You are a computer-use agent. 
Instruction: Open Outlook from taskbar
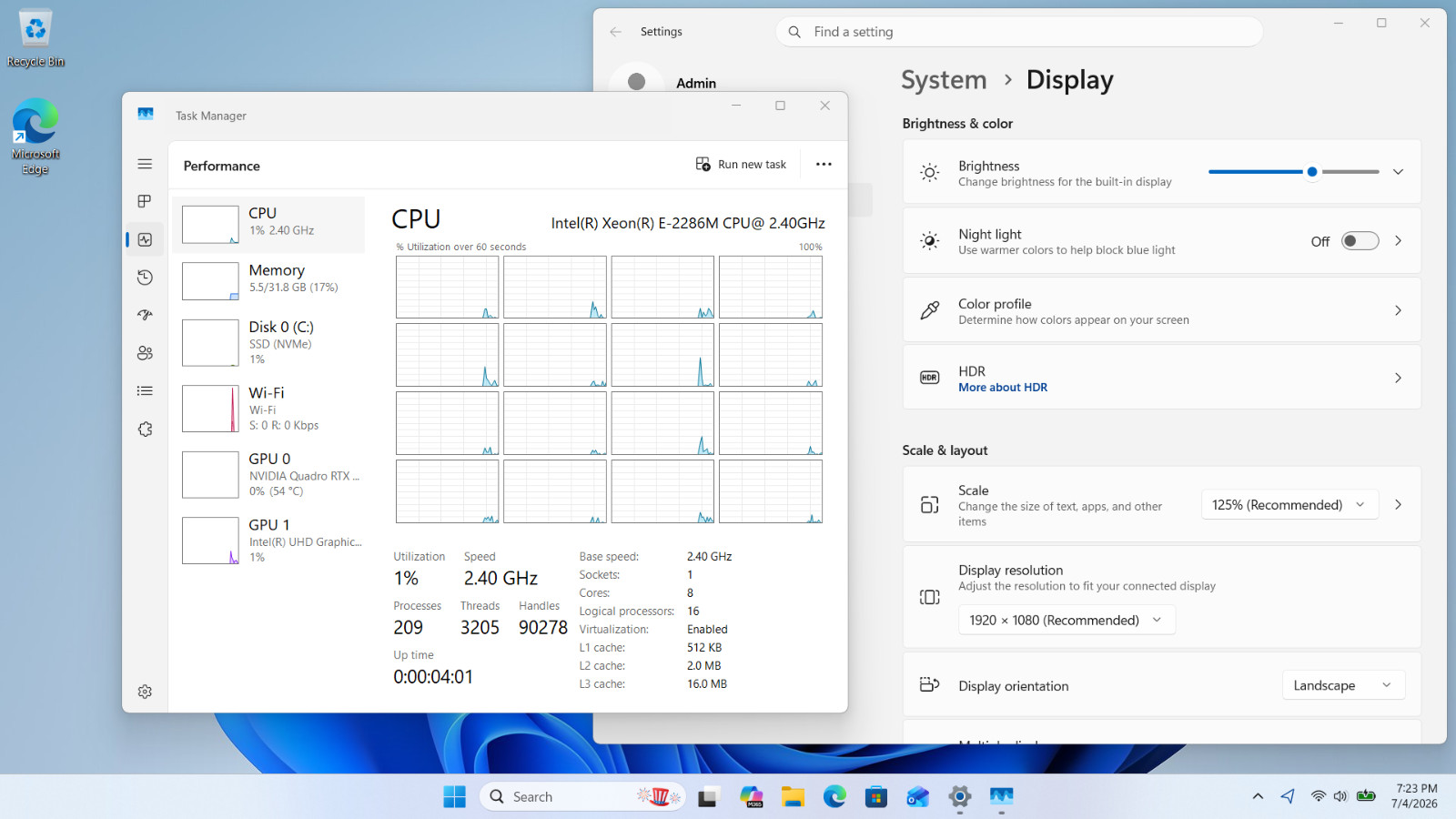click(x=918, y=797)
